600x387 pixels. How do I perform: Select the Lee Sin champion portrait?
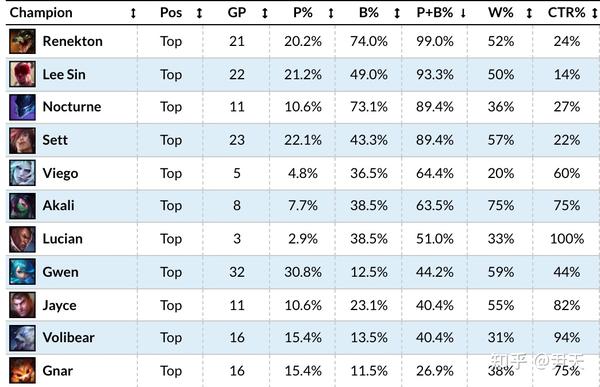tap(23, 74)
